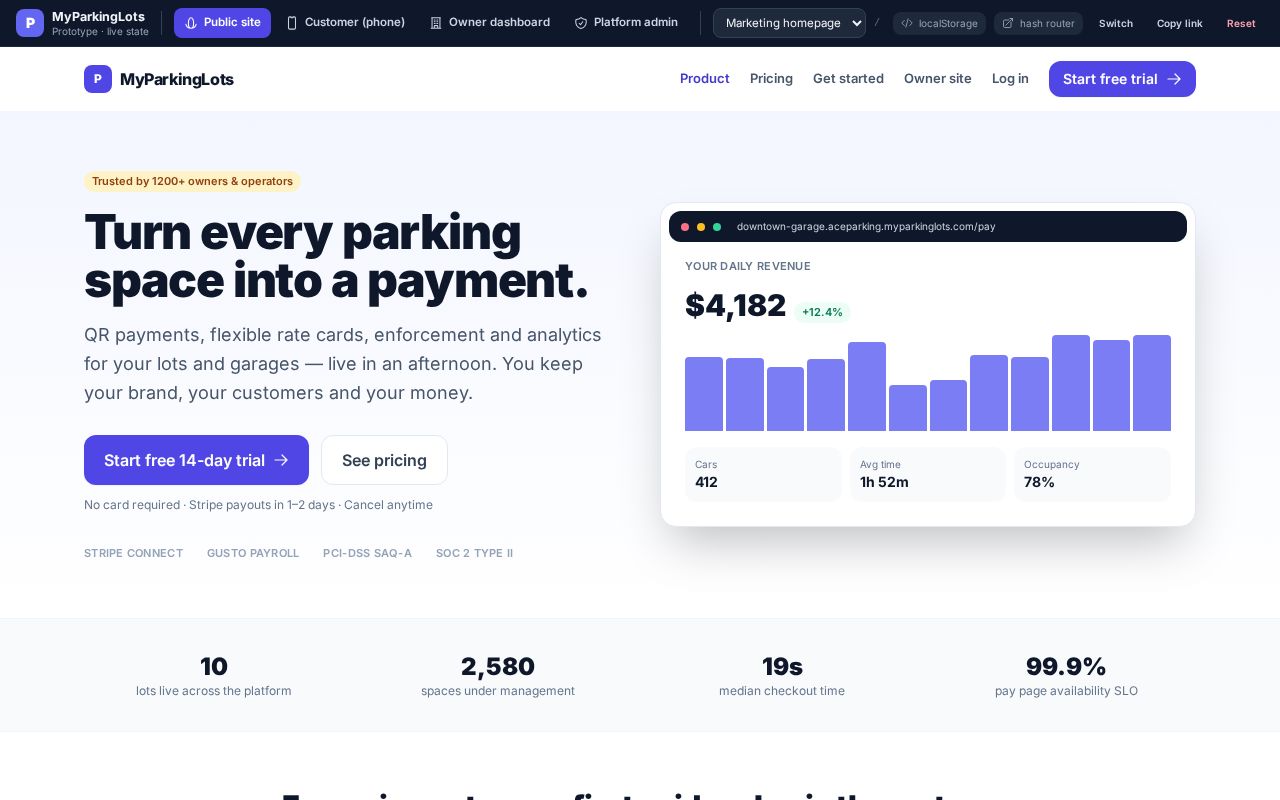Screen dimensions: 1280x800
Task: Click the +12.4% growth badge
Action: [x=822, y=312]
